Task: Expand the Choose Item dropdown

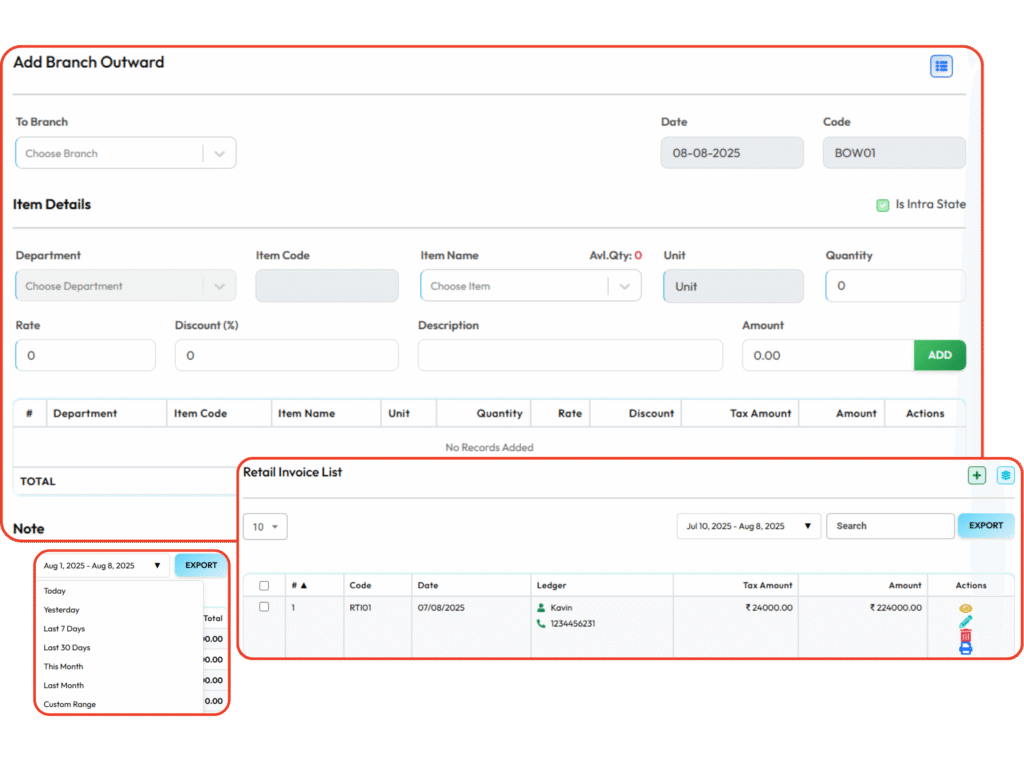Action: click(x=530, y=286)
